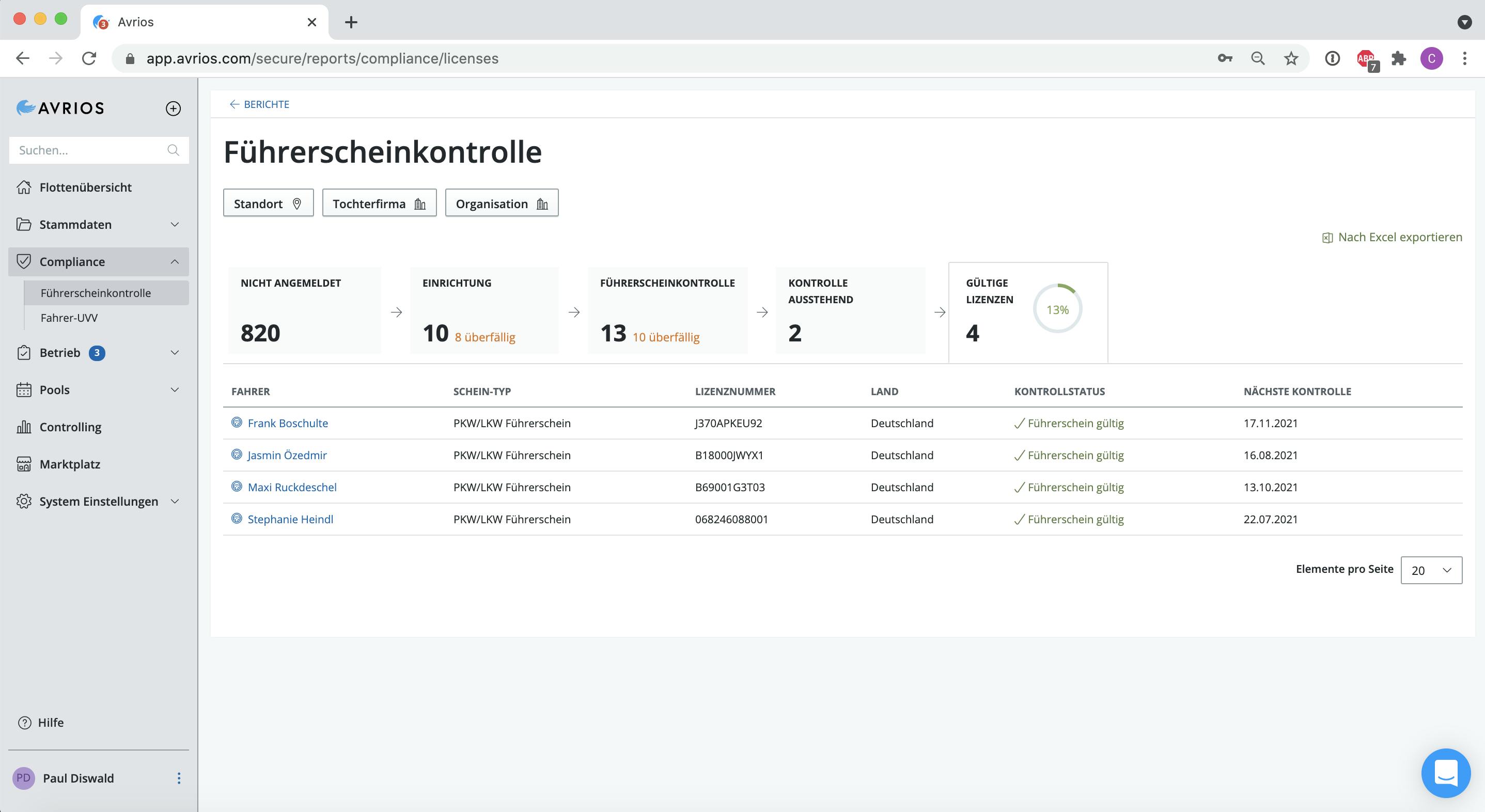1485x812 pixels.
Task: Sort by the FAHRER column header
Action: [251, 392]
